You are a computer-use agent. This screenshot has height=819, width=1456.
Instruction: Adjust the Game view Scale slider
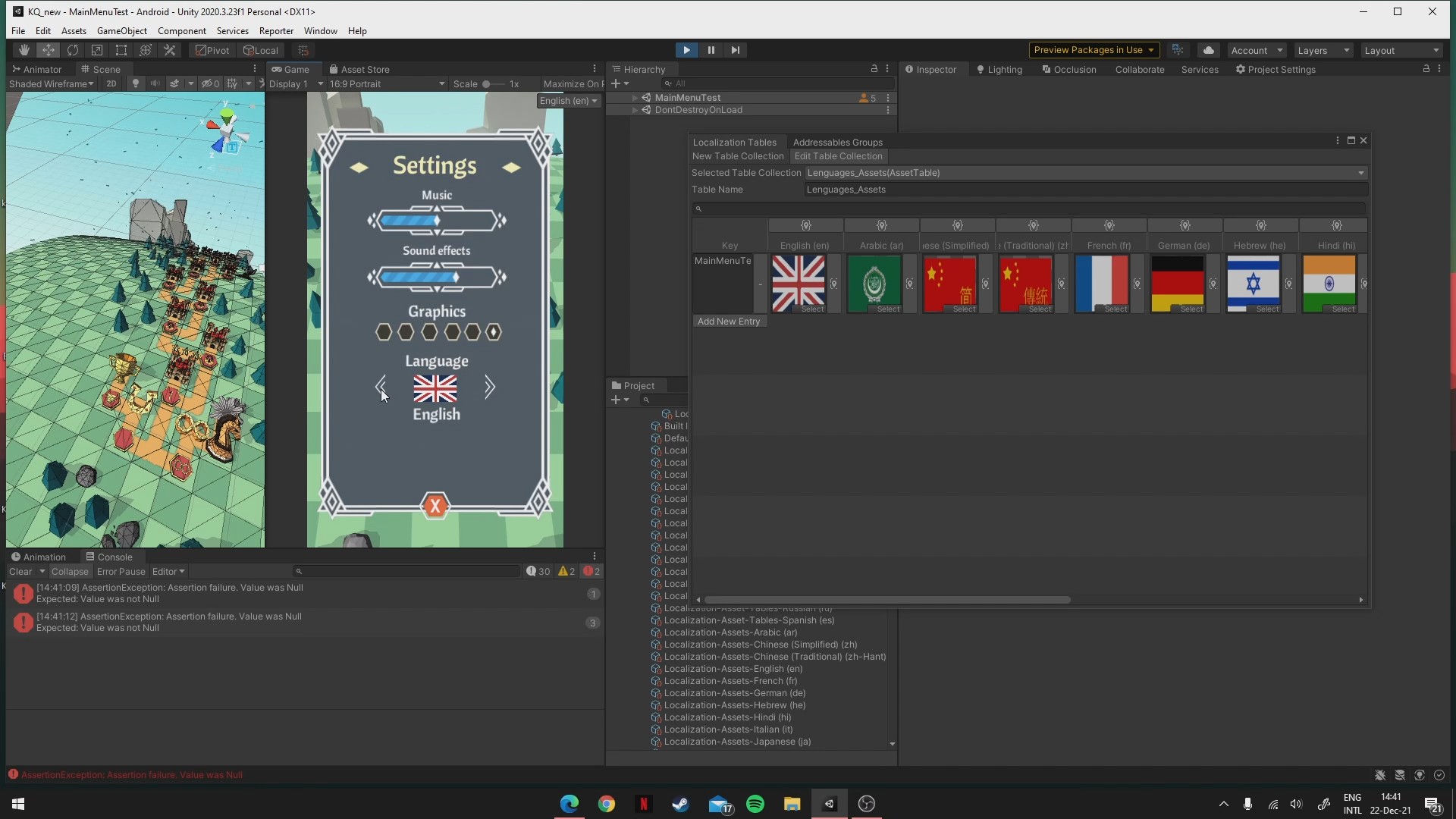(487, 84)
